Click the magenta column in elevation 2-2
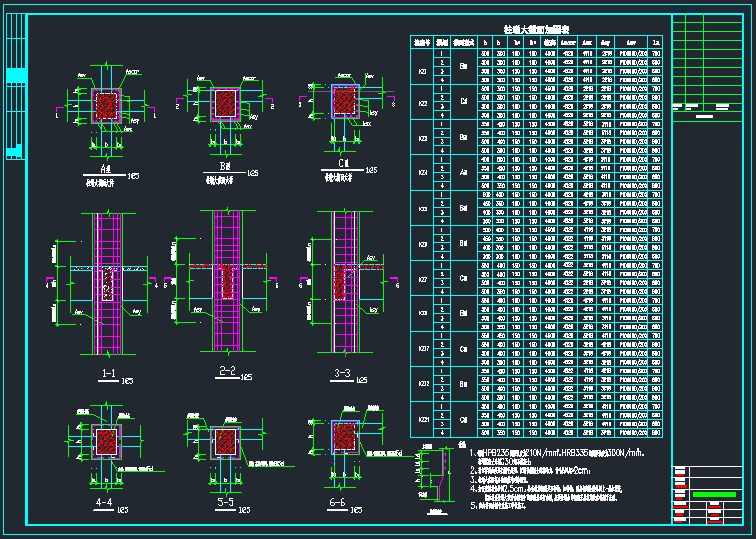 tap(227, 282)
